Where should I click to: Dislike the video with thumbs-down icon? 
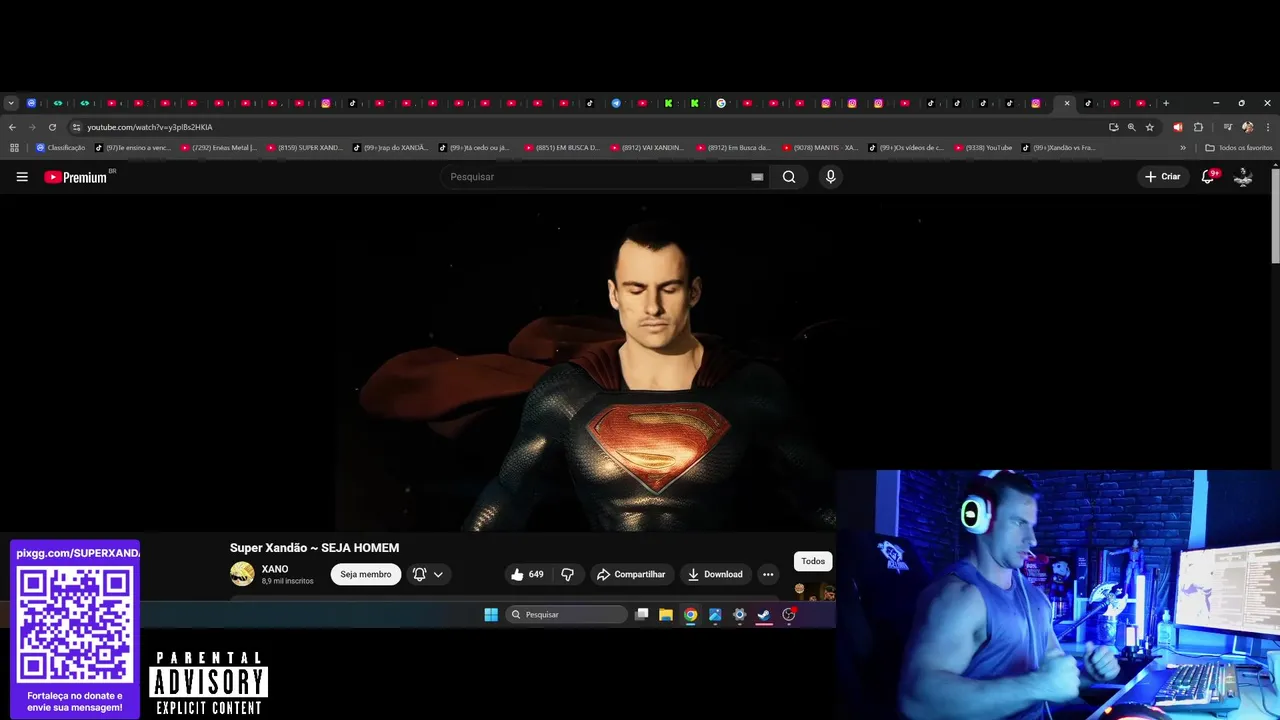(x=567, y=574)
